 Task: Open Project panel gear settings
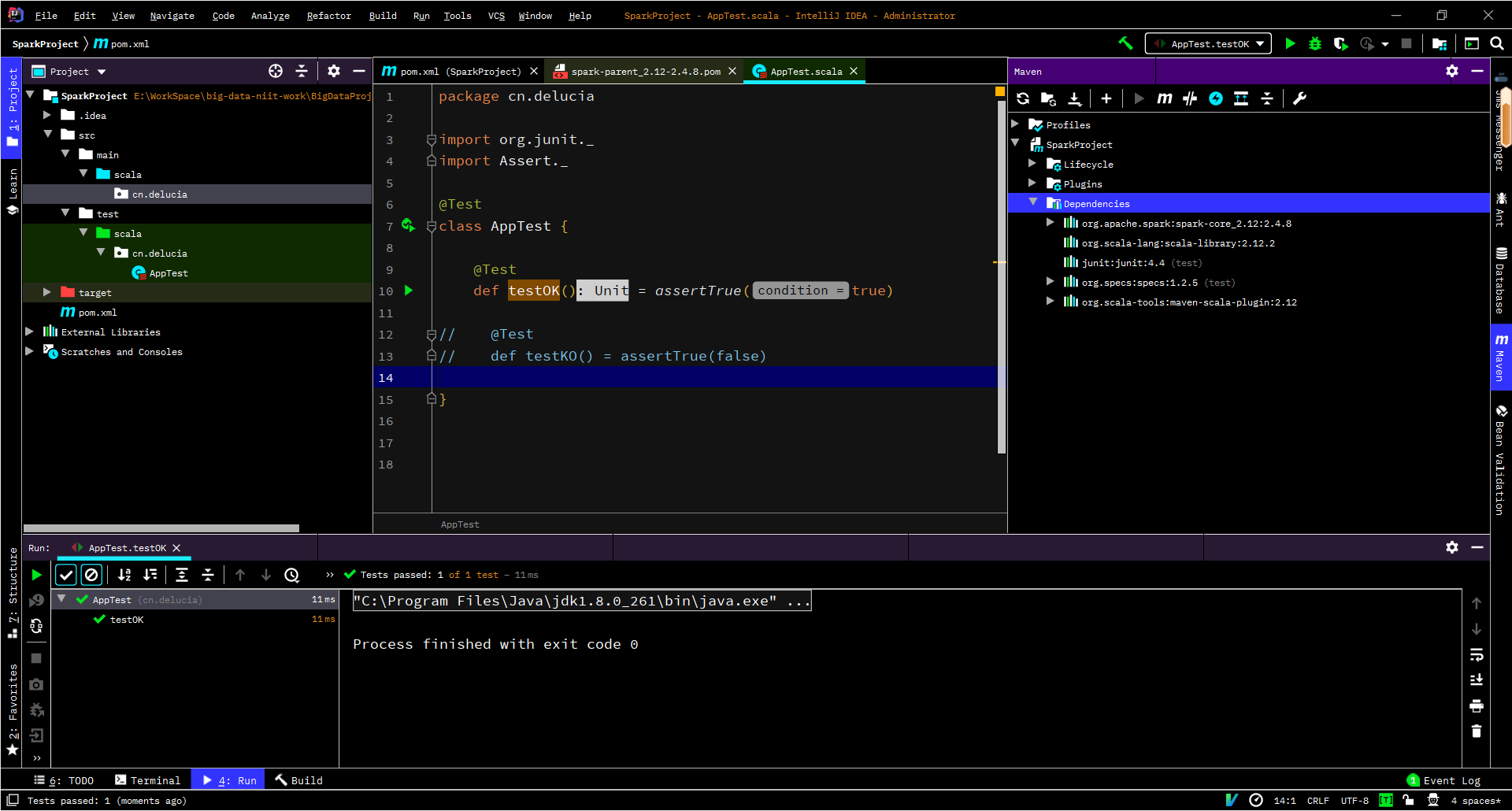pyautogui.click(x=334, y=71)
